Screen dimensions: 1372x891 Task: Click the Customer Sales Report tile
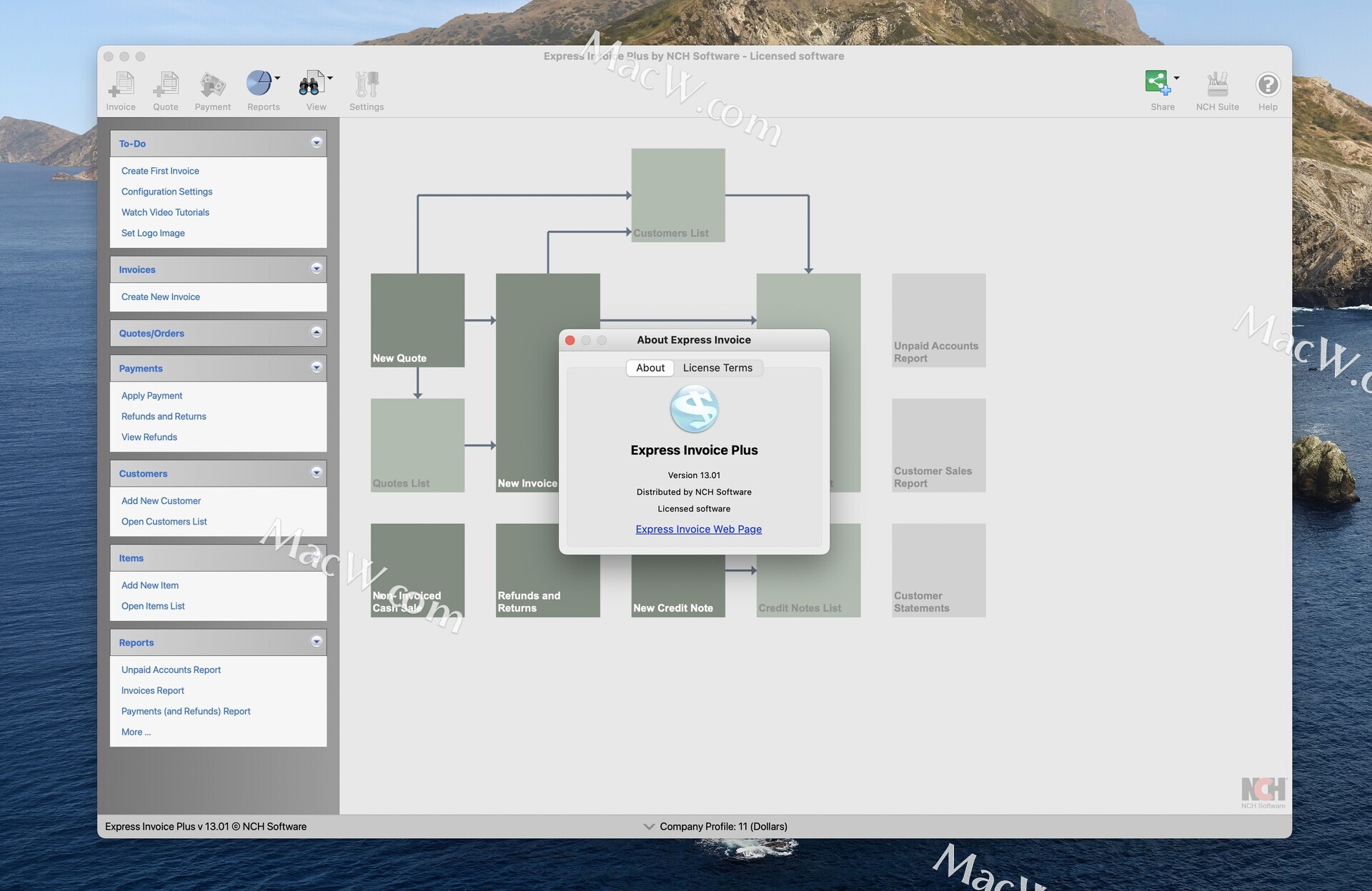(938, 445)
